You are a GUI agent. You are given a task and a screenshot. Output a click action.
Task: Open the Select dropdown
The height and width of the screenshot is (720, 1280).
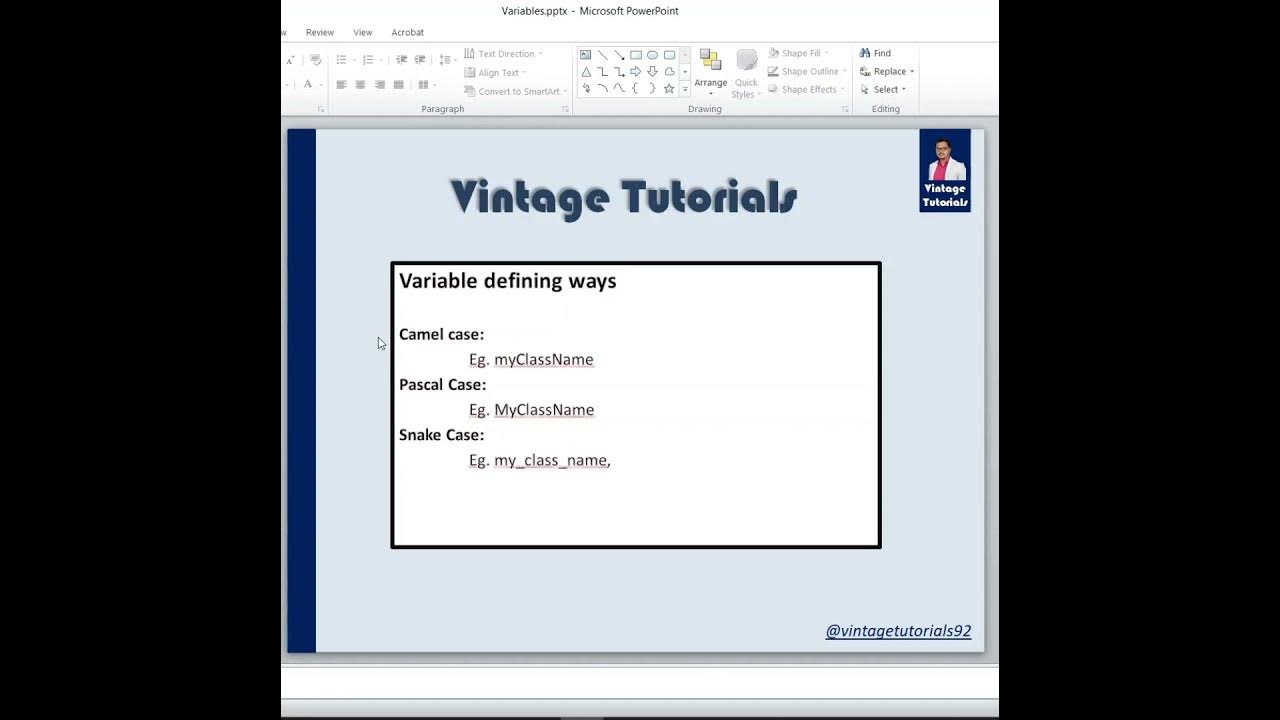click(x=883, y=89)
